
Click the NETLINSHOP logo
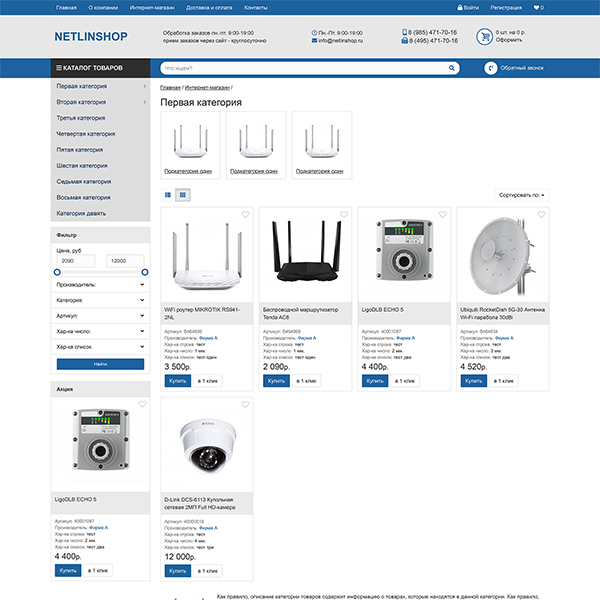click(91, 37)
